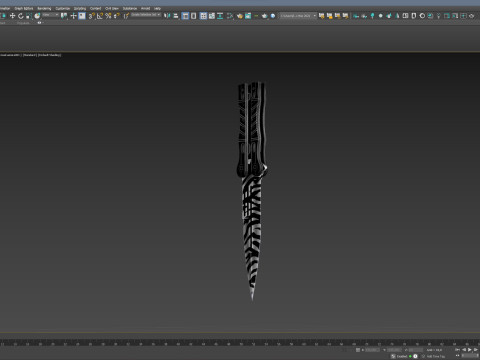Click the blue globe cloud render icon
Image resolution: width=480 pixels, height=360 pixels.
click(x=273, y=16)
